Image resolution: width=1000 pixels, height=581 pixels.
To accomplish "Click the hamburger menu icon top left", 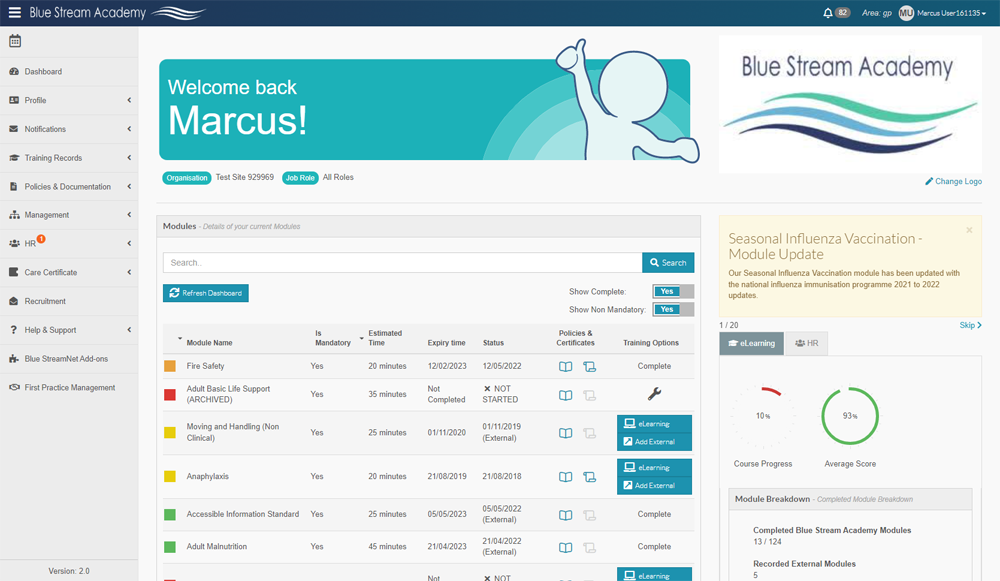I will [13, 12].
